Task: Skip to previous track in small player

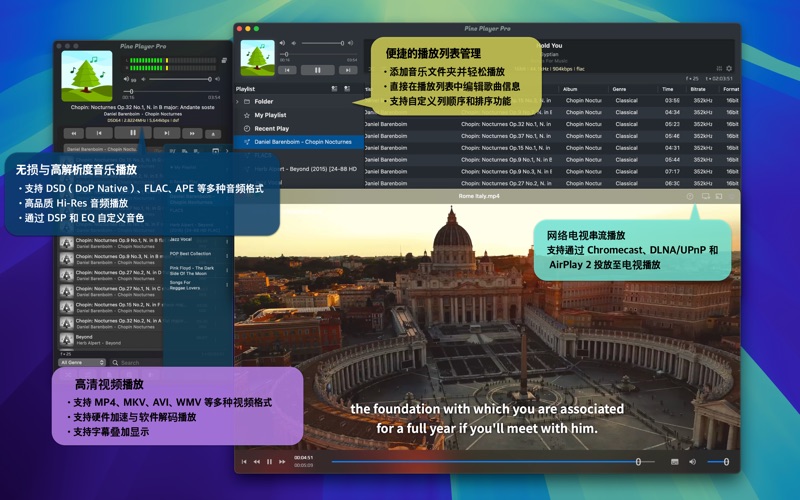Action: (x=99, y=133)
